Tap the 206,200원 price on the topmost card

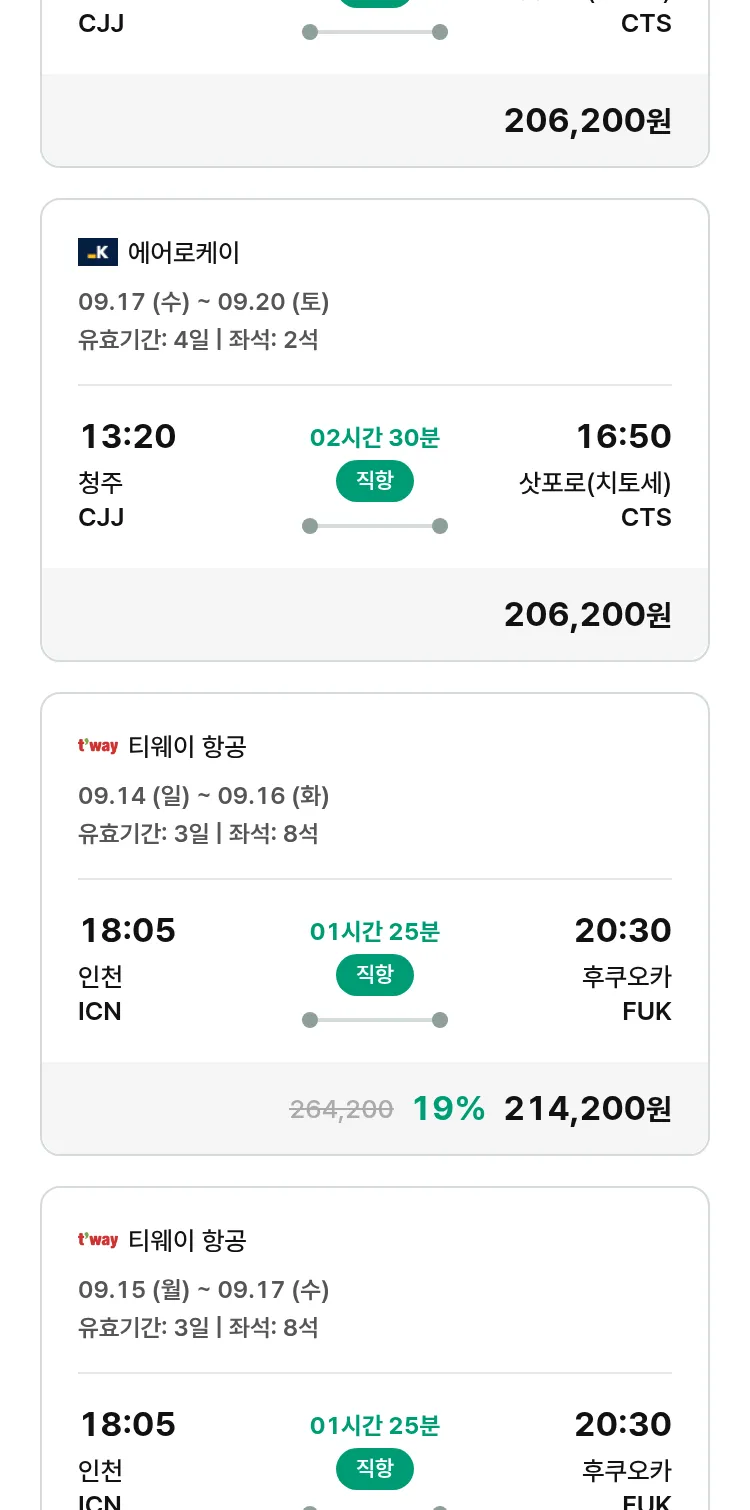click(587, 120)
